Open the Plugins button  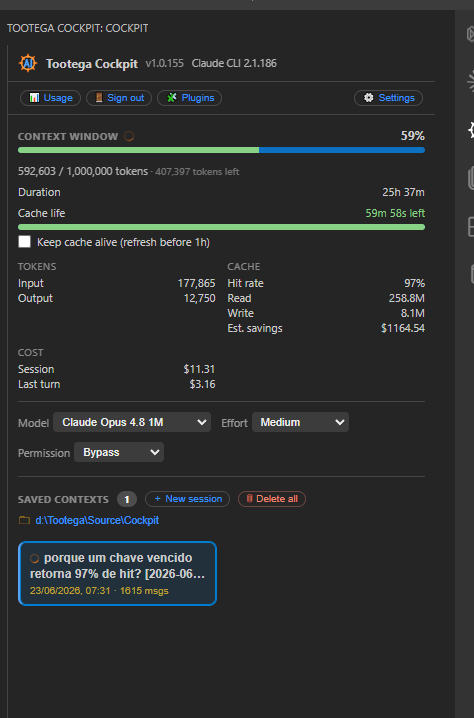pos(190,98)
